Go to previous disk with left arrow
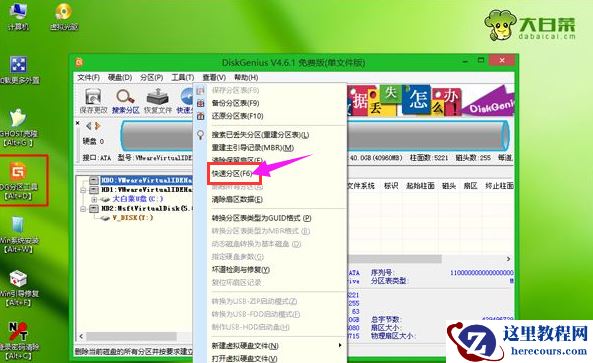Screen dimensions: 593x363 pyautogui.click(x=88, y=126)
